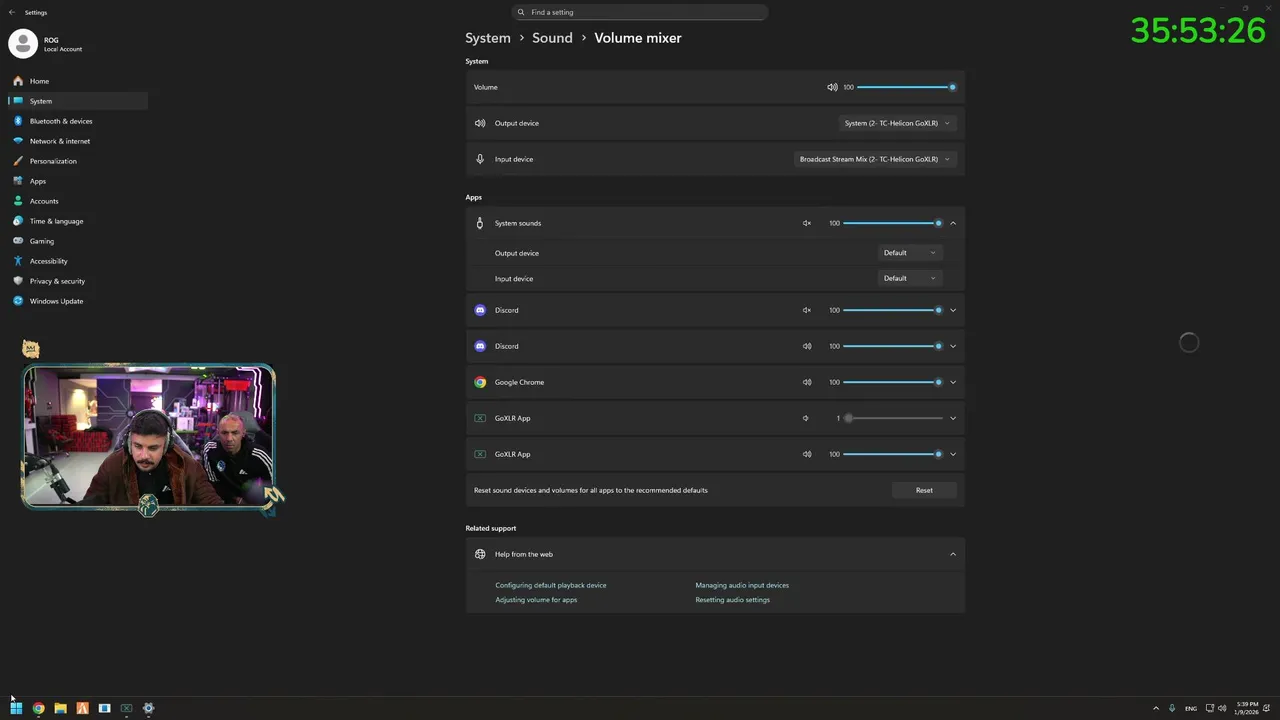Viewport: 1280px width, 720px height.
Task: Click the Privacy & security shield icon
Action: click(x=18, y=281)
